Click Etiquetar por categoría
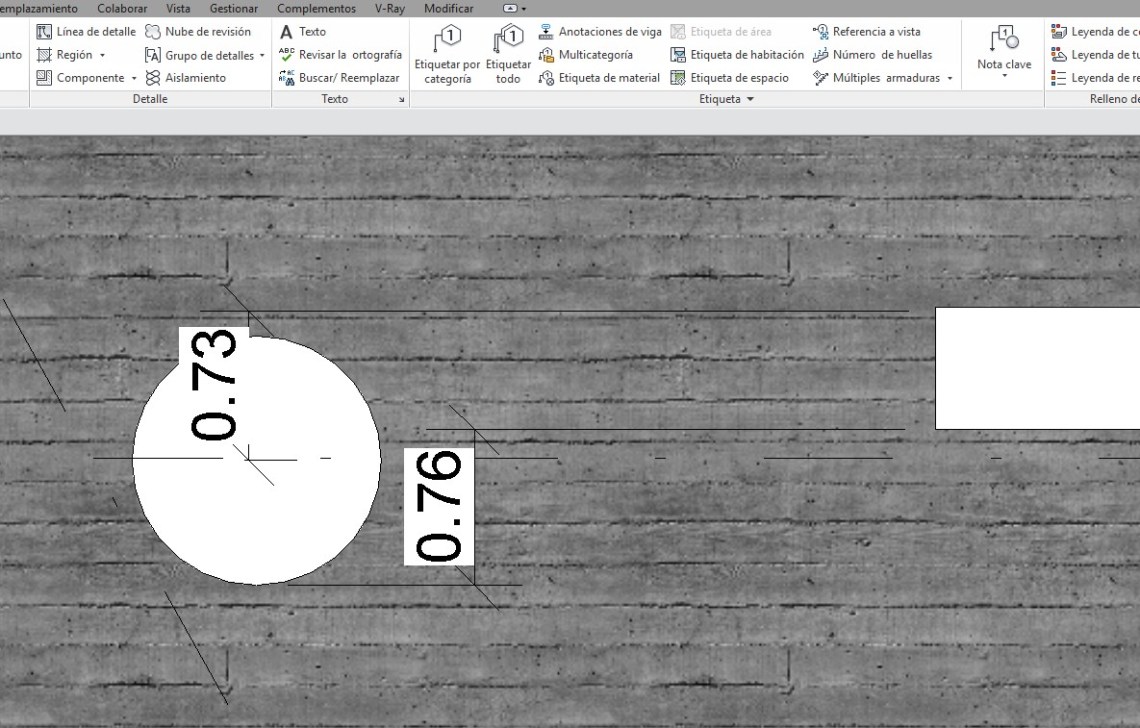This screenshot has height=728, width=1140. 447,56
